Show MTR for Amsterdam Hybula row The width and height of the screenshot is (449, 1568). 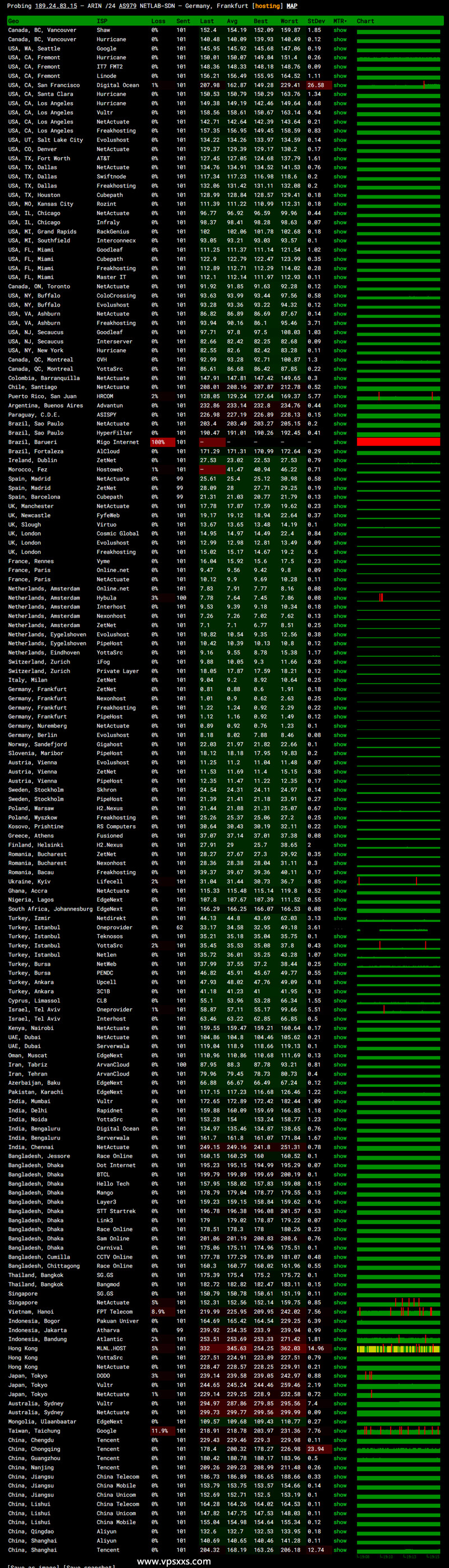pyautogui.click(x=340, y=598)
